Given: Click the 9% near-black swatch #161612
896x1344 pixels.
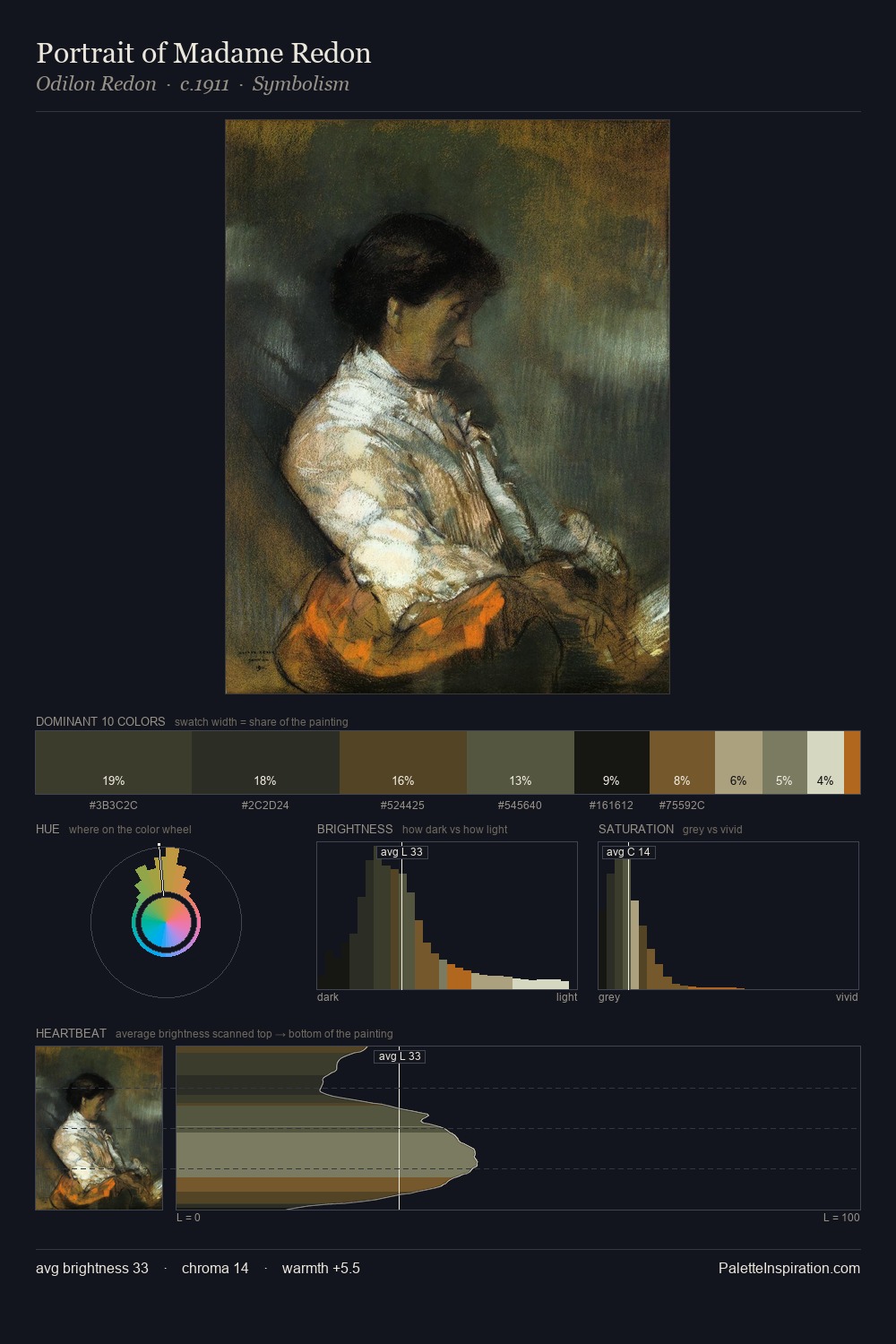Looking at the screenshot, I should pyautogui.click(x=612, y=762).
